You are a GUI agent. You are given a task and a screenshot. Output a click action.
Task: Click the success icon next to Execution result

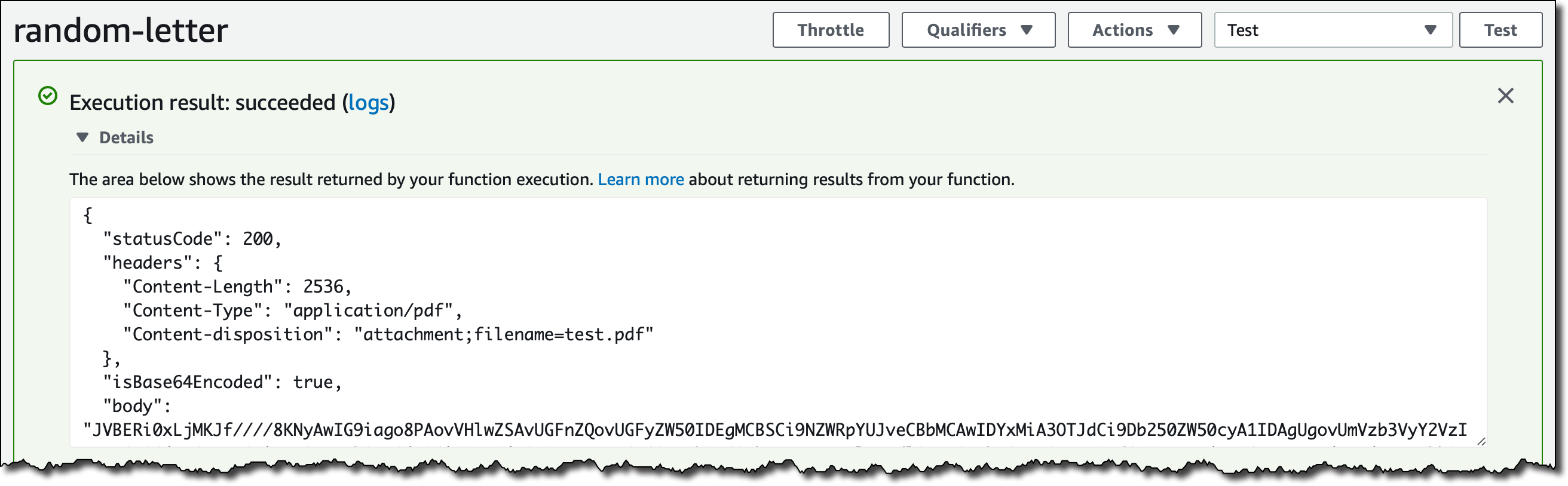47,94
